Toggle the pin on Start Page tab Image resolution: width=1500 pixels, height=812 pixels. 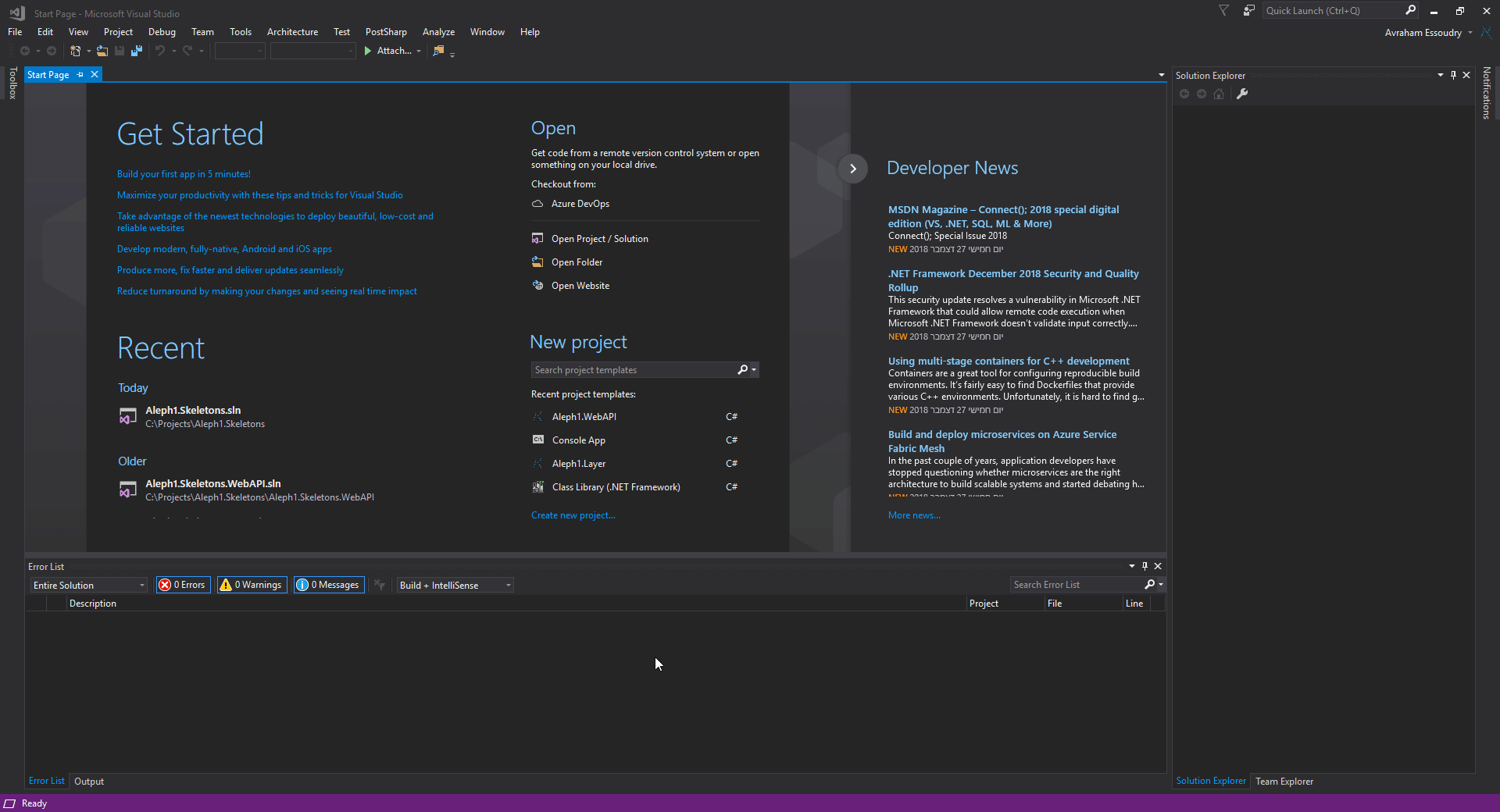[80, 74]
